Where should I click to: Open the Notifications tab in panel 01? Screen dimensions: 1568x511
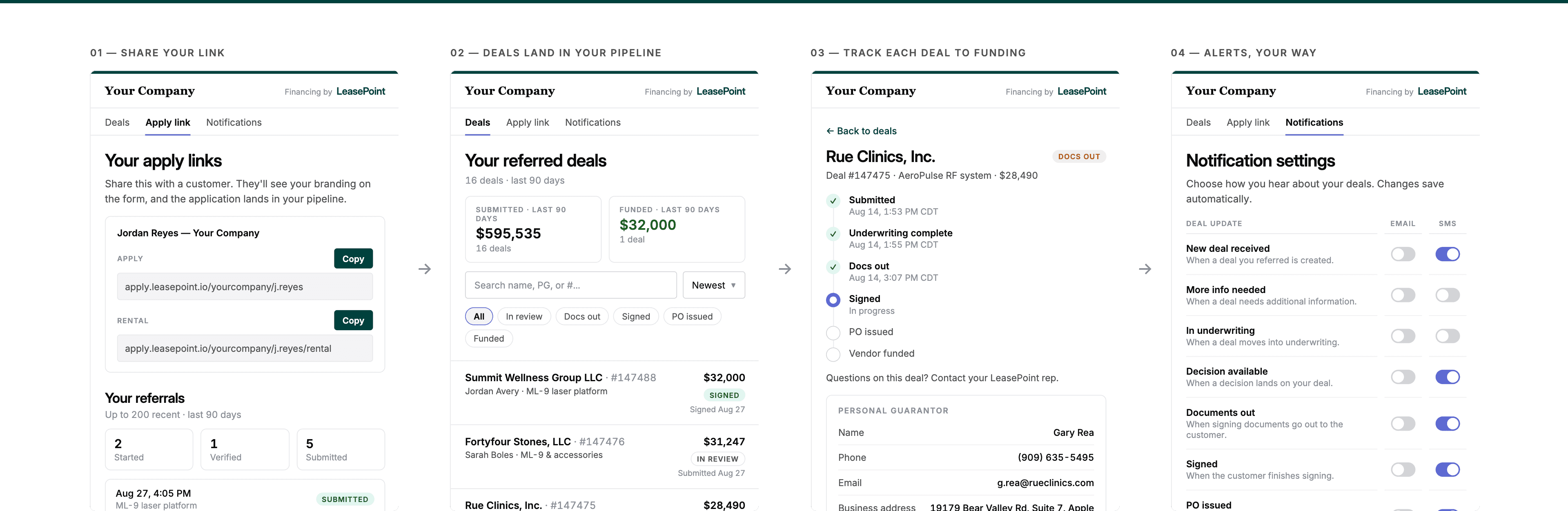[x=234, y=122]
